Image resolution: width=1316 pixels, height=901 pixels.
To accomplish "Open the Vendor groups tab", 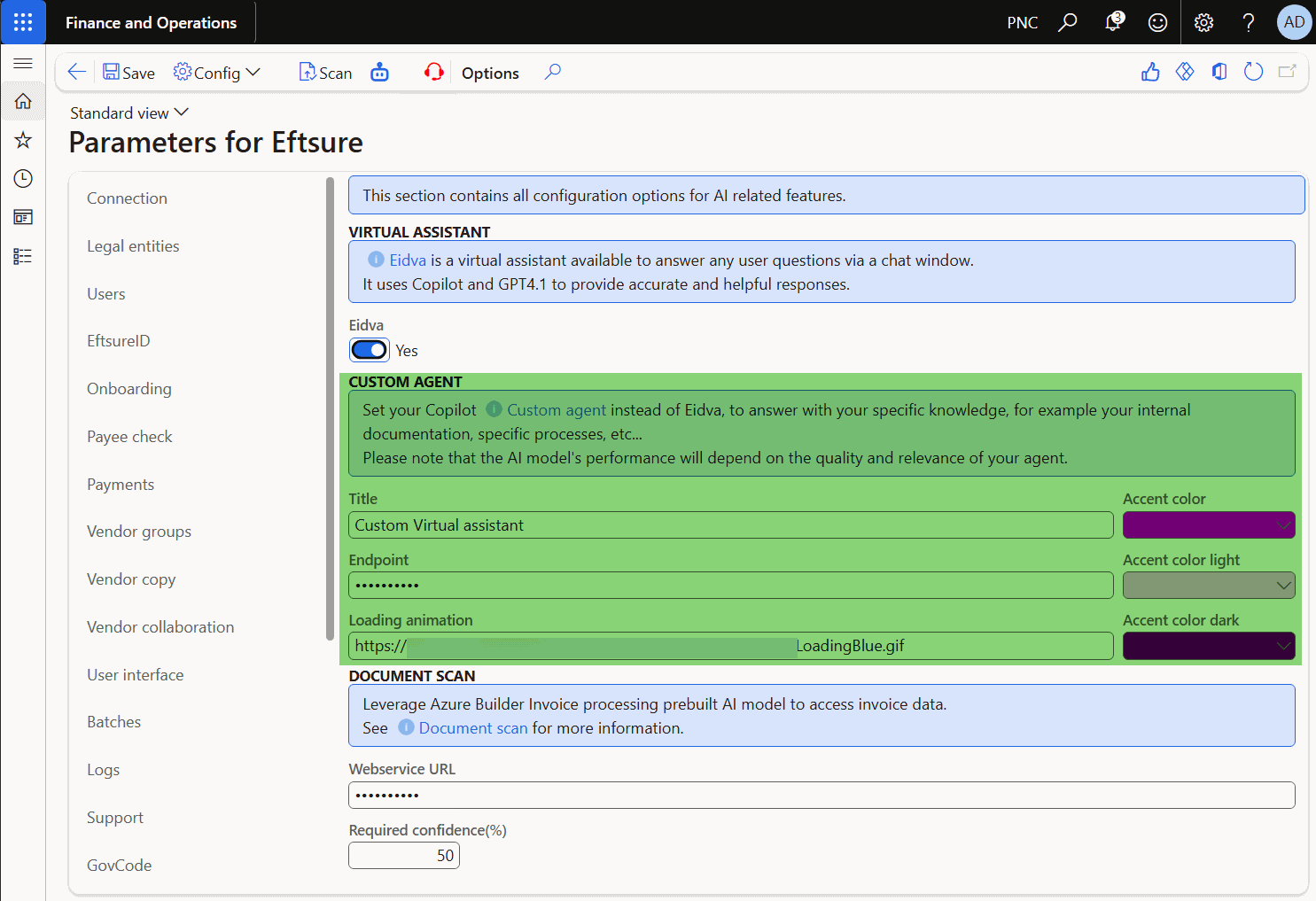I will pos(139,532).
